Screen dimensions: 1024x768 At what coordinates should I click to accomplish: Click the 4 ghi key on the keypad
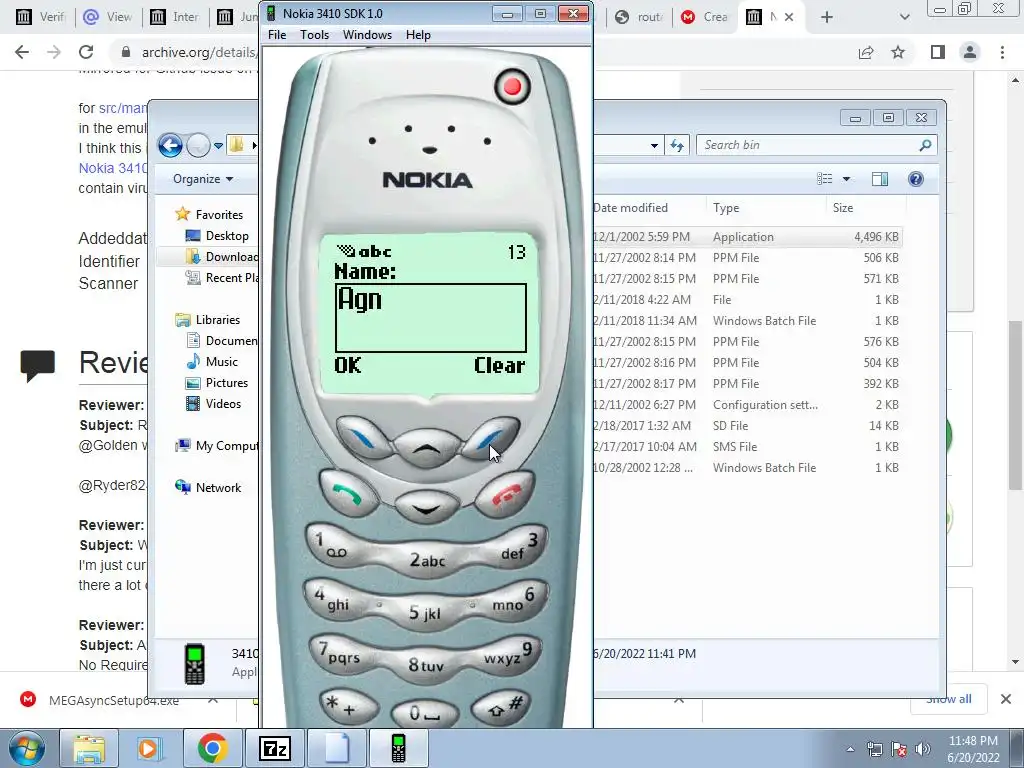[x=333, y=600]
